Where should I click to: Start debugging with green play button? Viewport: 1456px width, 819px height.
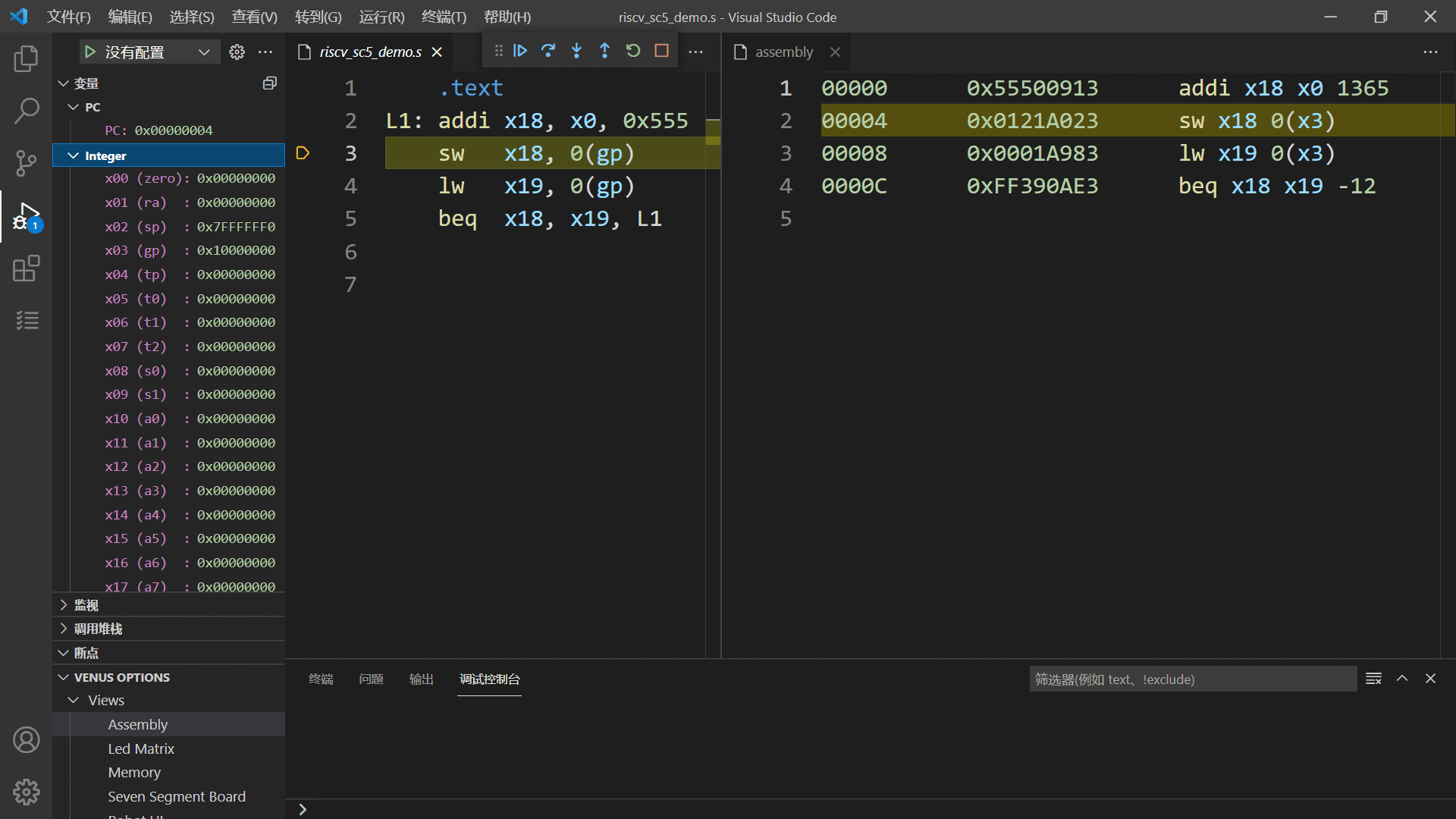90,52
